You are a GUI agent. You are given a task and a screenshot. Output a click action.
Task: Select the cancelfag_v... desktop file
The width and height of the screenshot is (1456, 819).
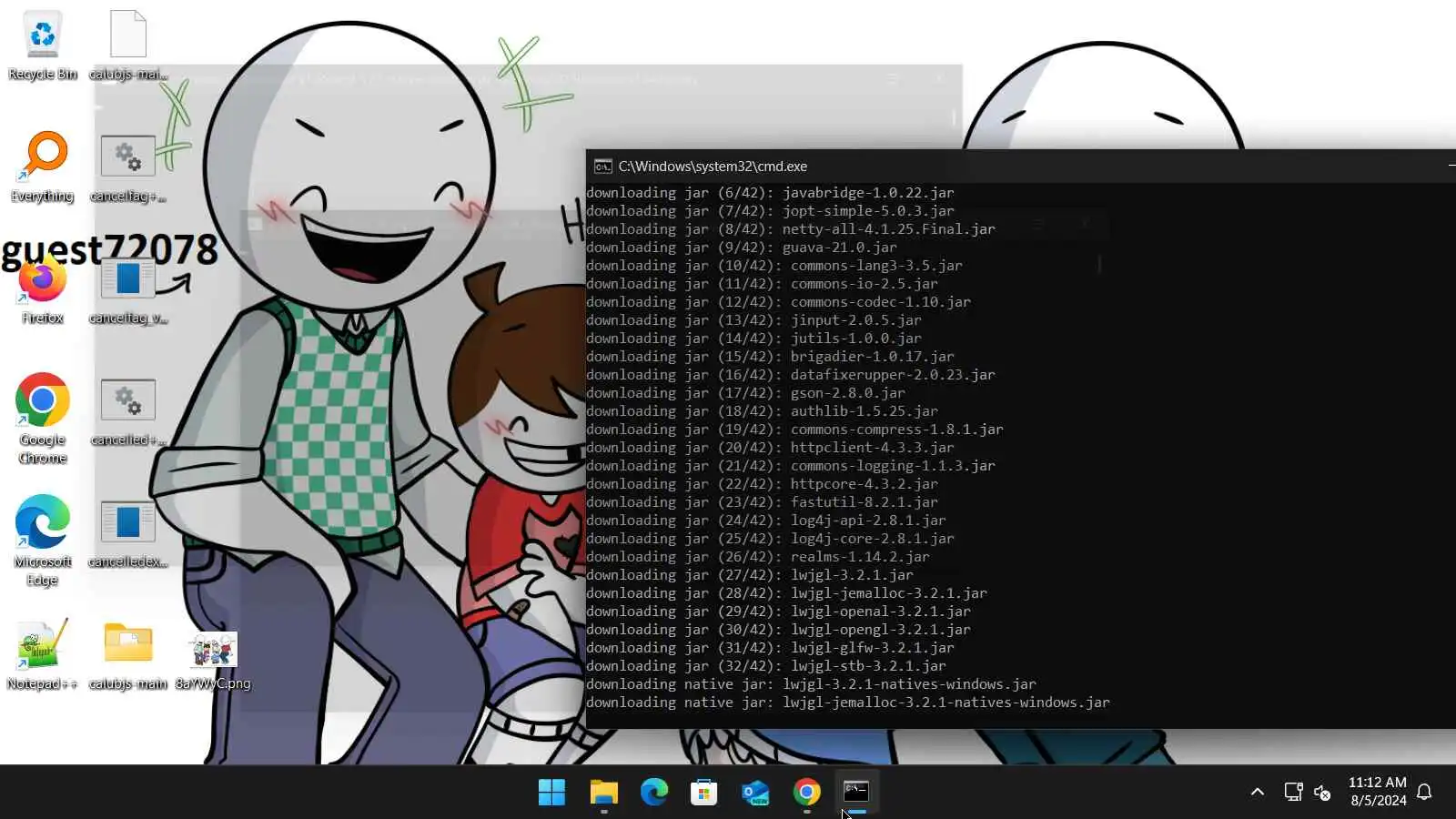128,289
